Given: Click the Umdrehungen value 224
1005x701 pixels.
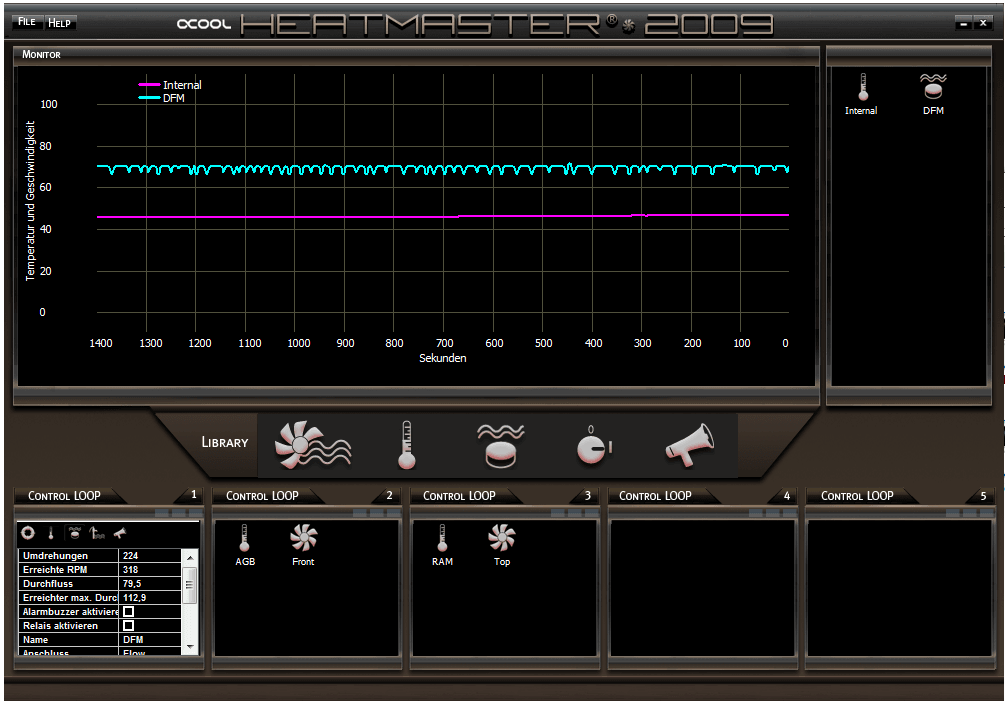Looking at the screenshot, I should coord(150,556).
